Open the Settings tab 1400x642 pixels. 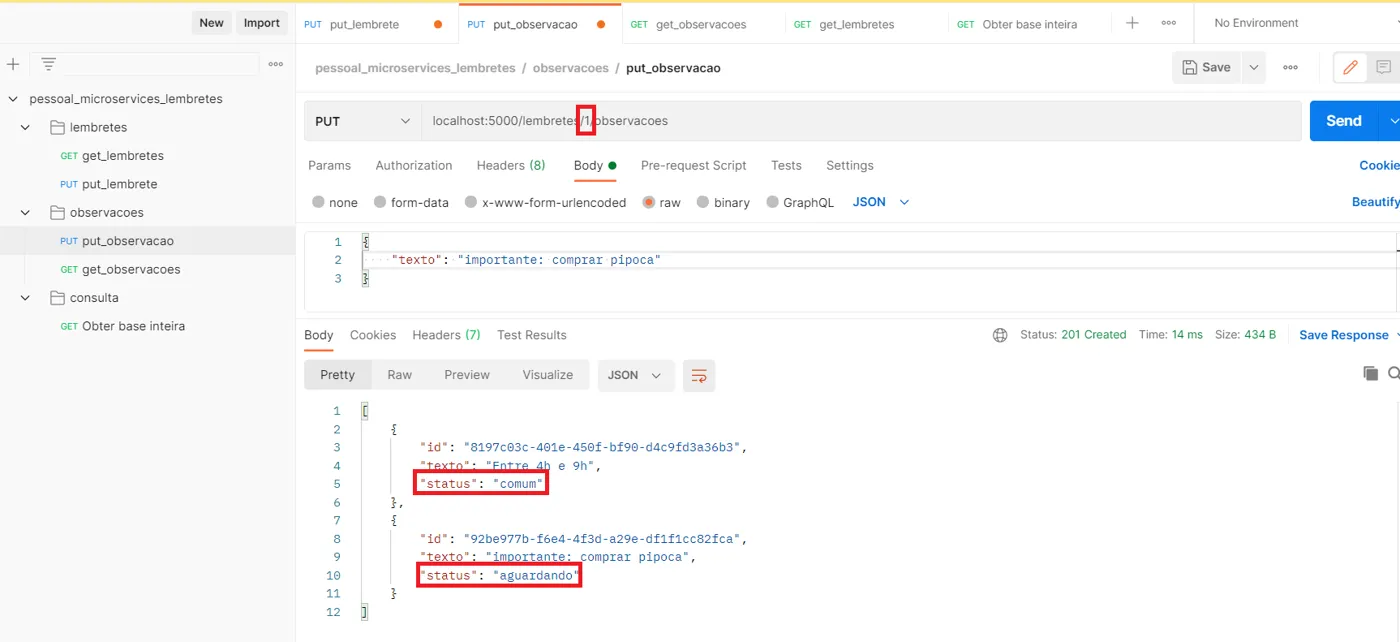[x=850, y=165]
